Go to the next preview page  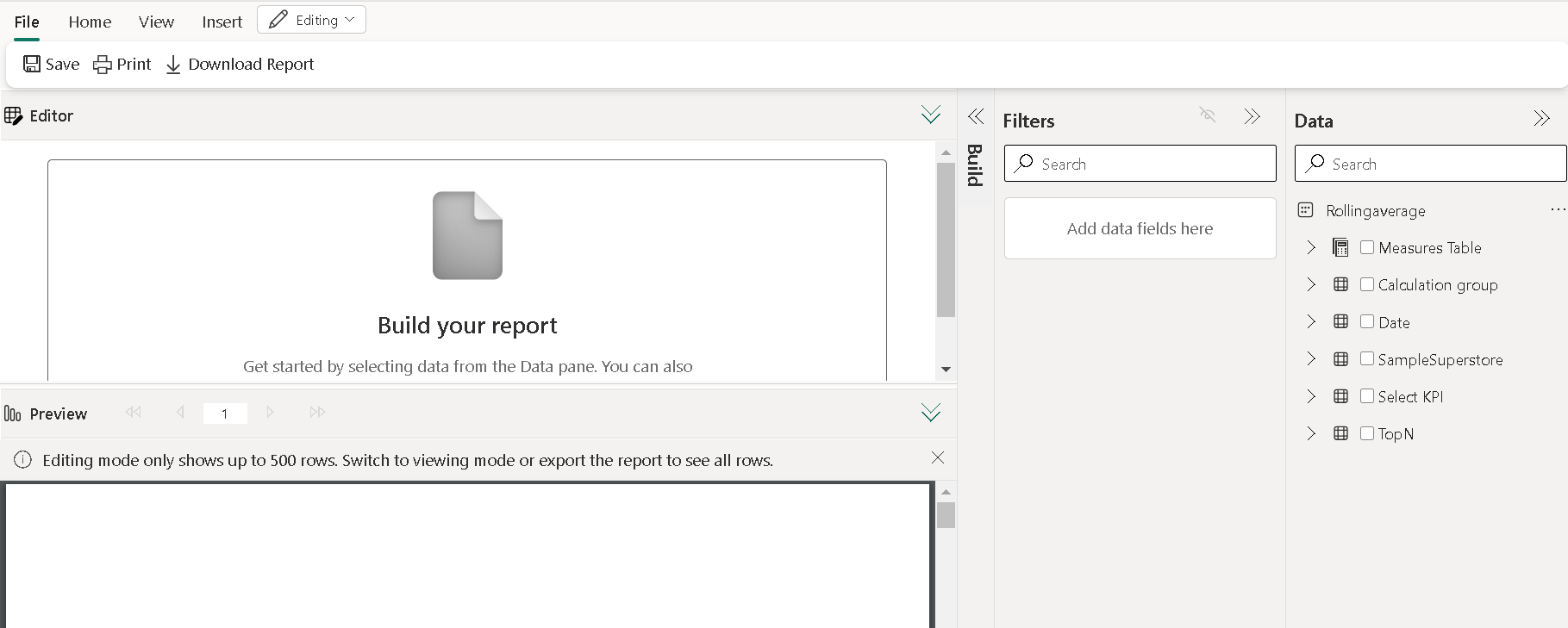coord(270,413)
